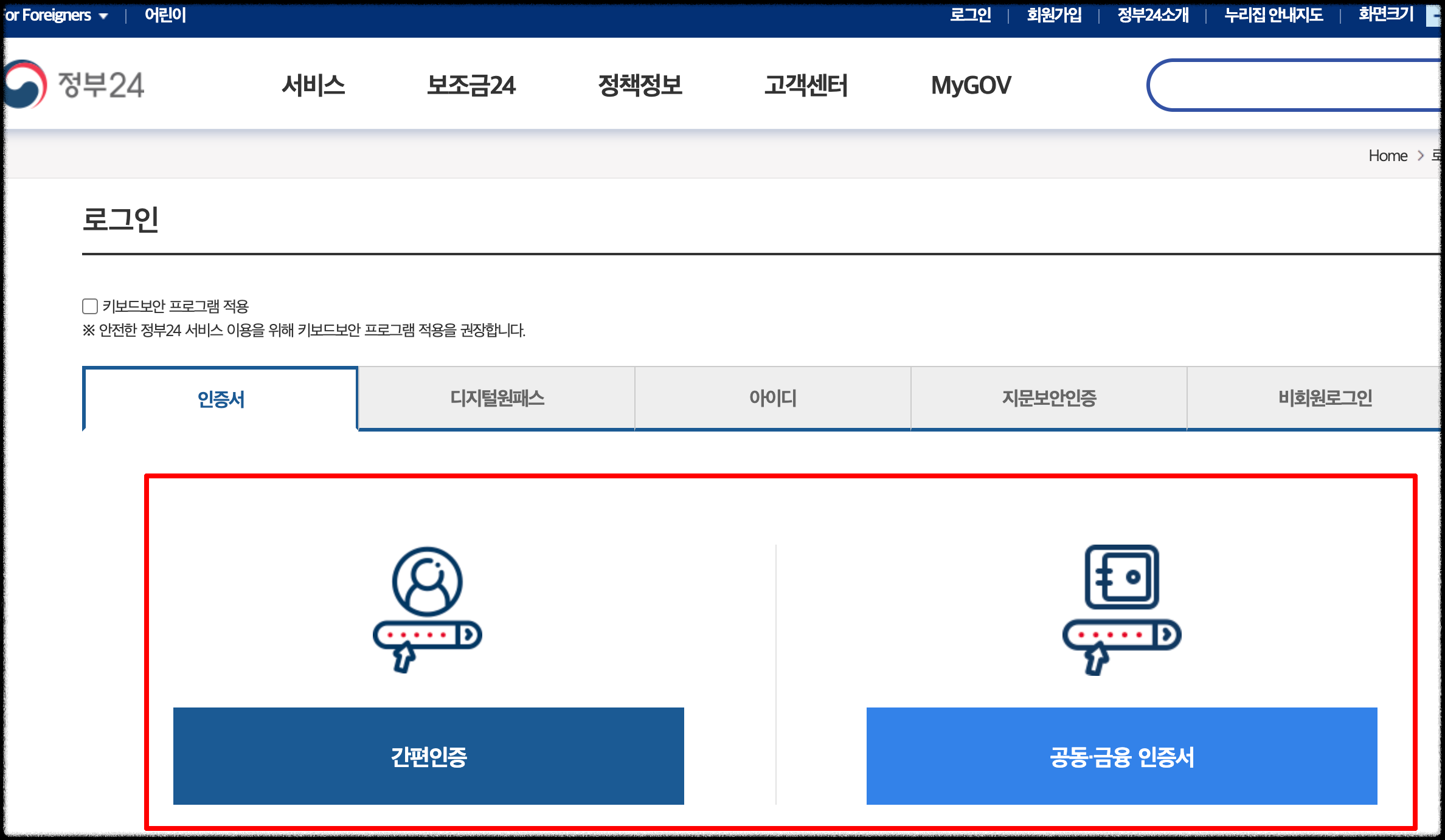Image resolution: width=1445 pixels, height=840 pixels.
Task: Expand the For Foreigners dropdown
Action: coord(56,15)
